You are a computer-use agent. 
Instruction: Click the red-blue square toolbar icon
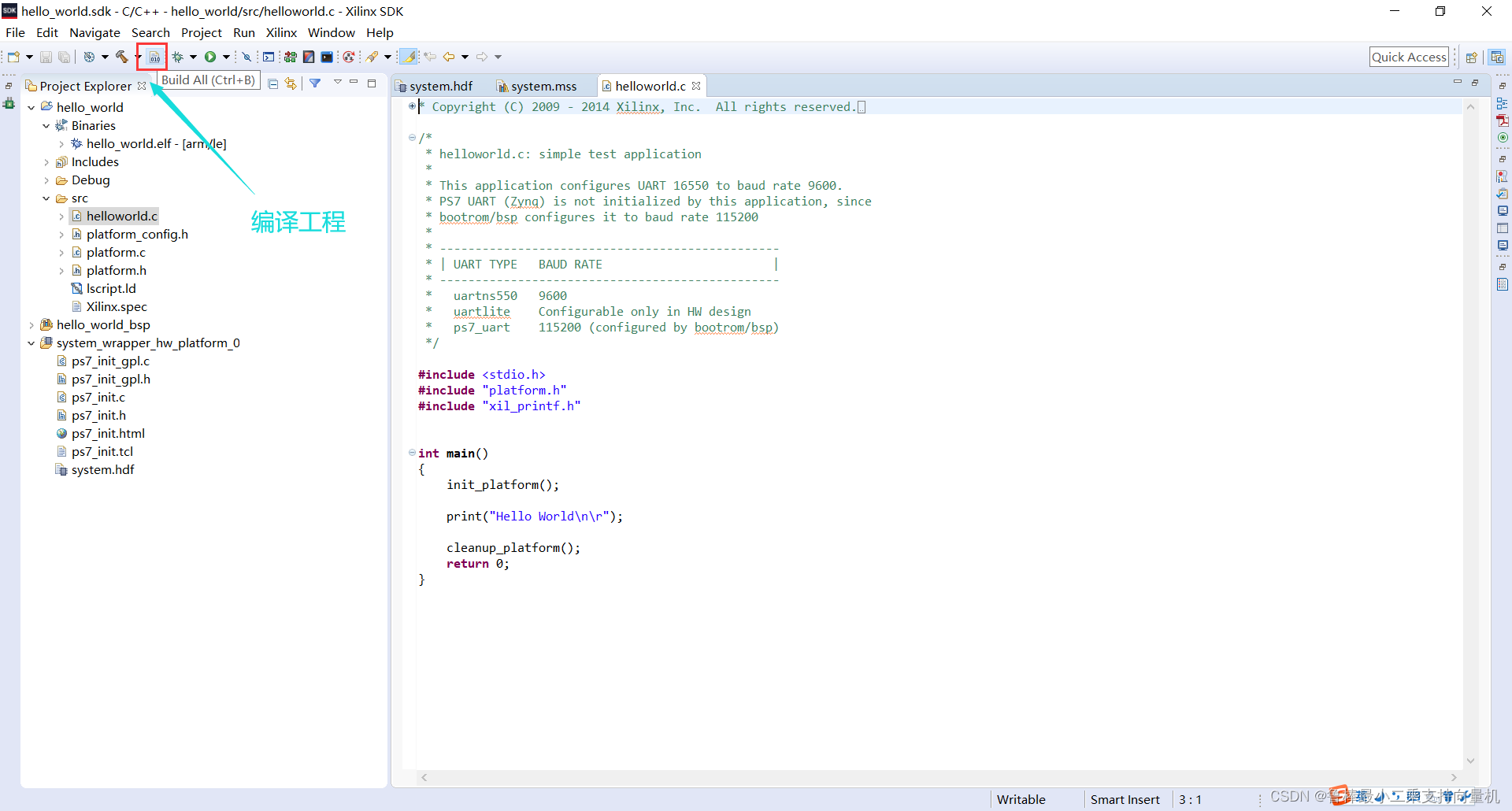point(309,57)
